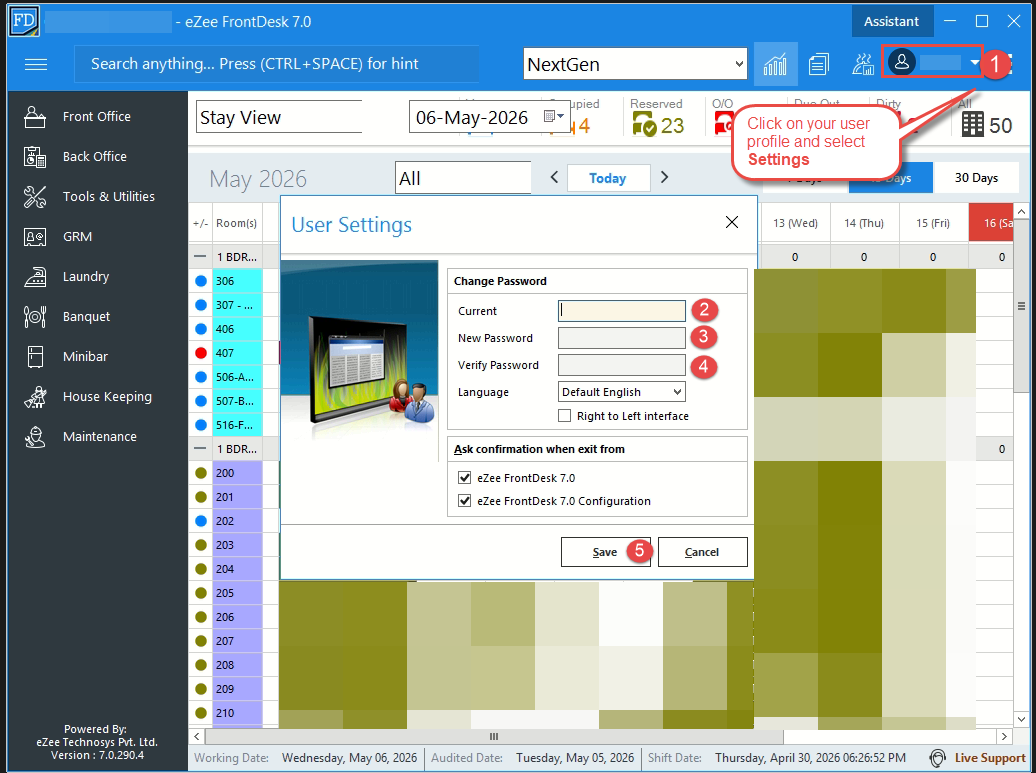Open the Assistant panel
The width and height of the screenshot is (1036, 773).
[x=891, y=21]
